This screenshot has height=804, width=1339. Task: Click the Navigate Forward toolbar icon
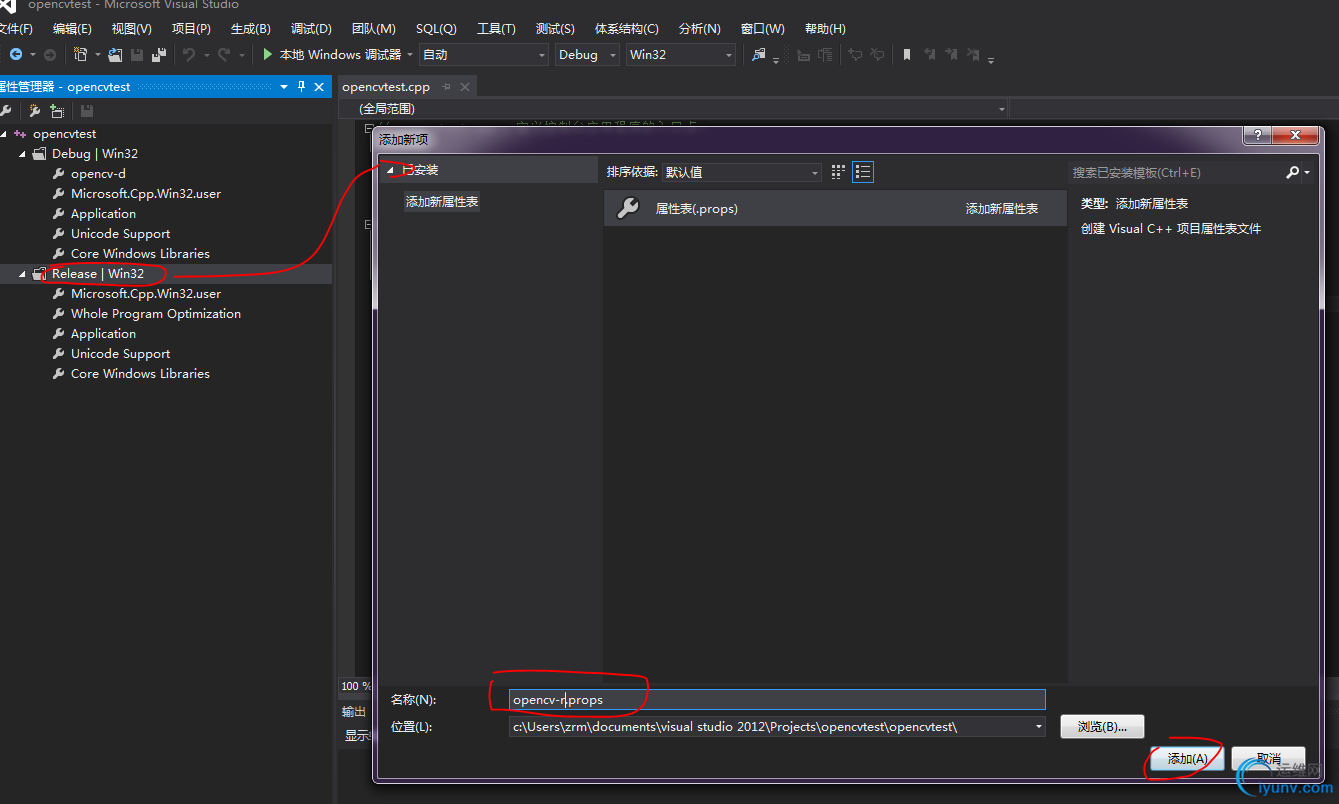coord(49,55)
